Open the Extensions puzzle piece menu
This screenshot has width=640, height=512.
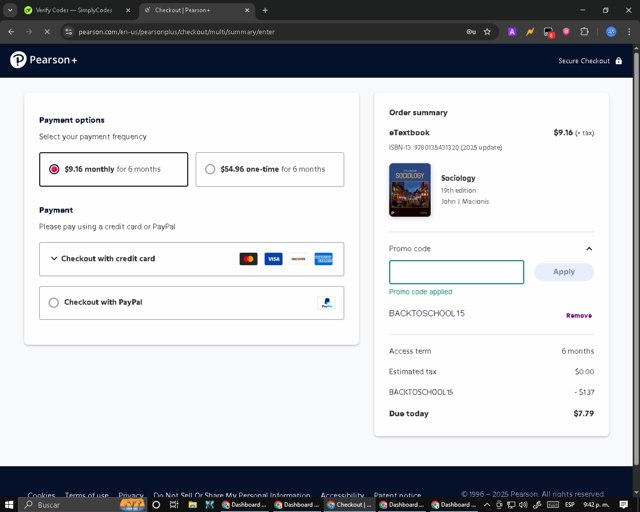click(x=584, y=32)
